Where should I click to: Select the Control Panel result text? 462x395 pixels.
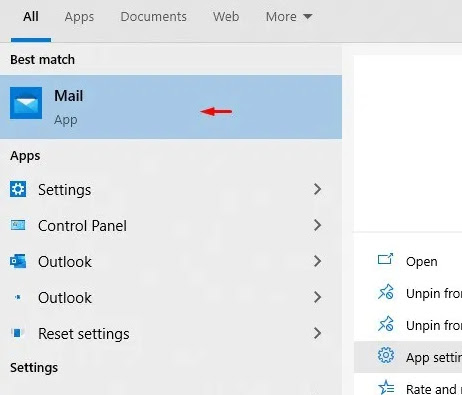[82, 226]
